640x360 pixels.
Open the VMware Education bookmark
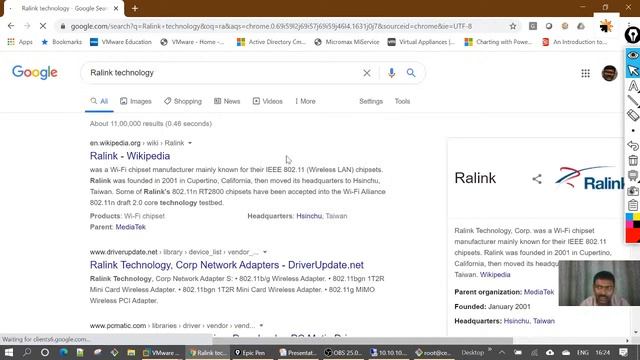(121, 42)
